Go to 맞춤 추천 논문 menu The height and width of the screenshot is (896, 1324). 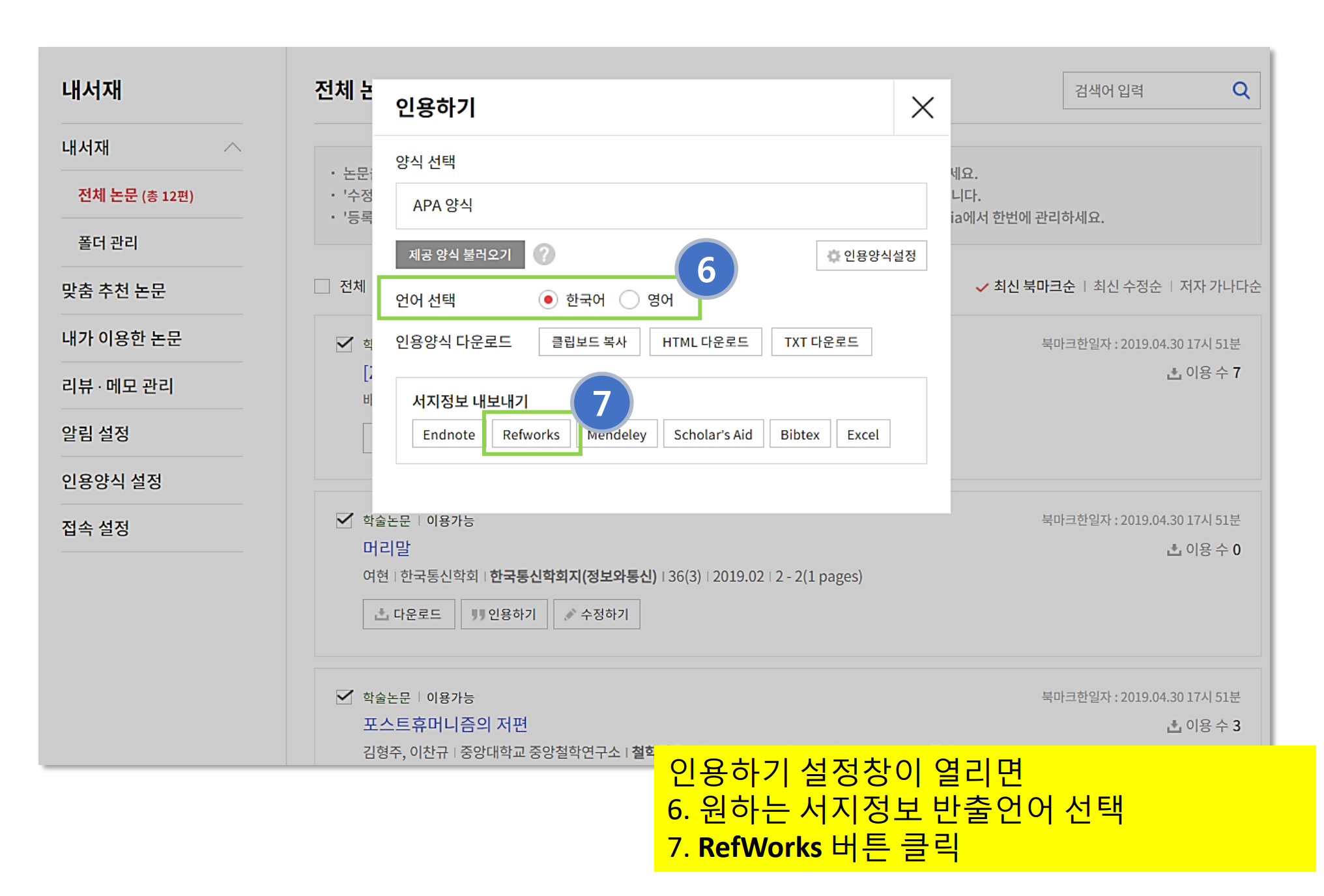pos(114,290)
